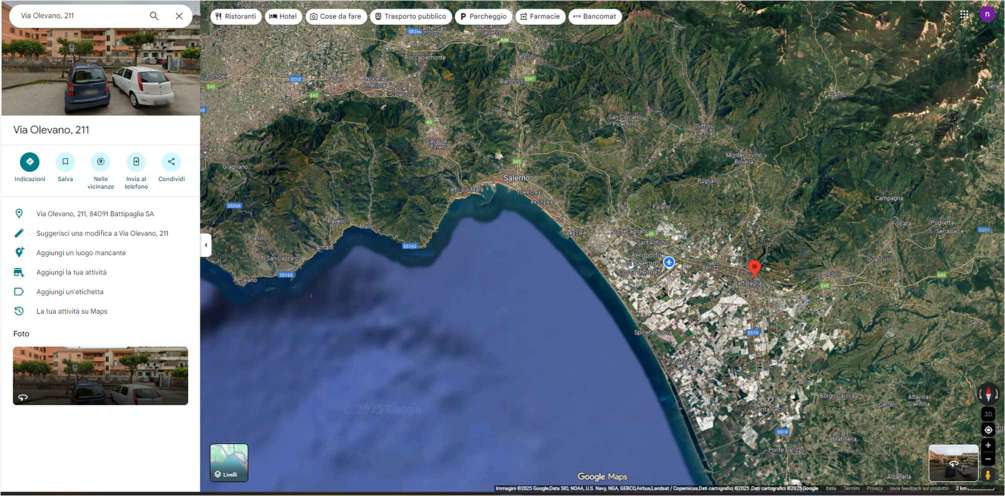Click the my-location target icon
1005x496 pixels.
pos(988,430)
